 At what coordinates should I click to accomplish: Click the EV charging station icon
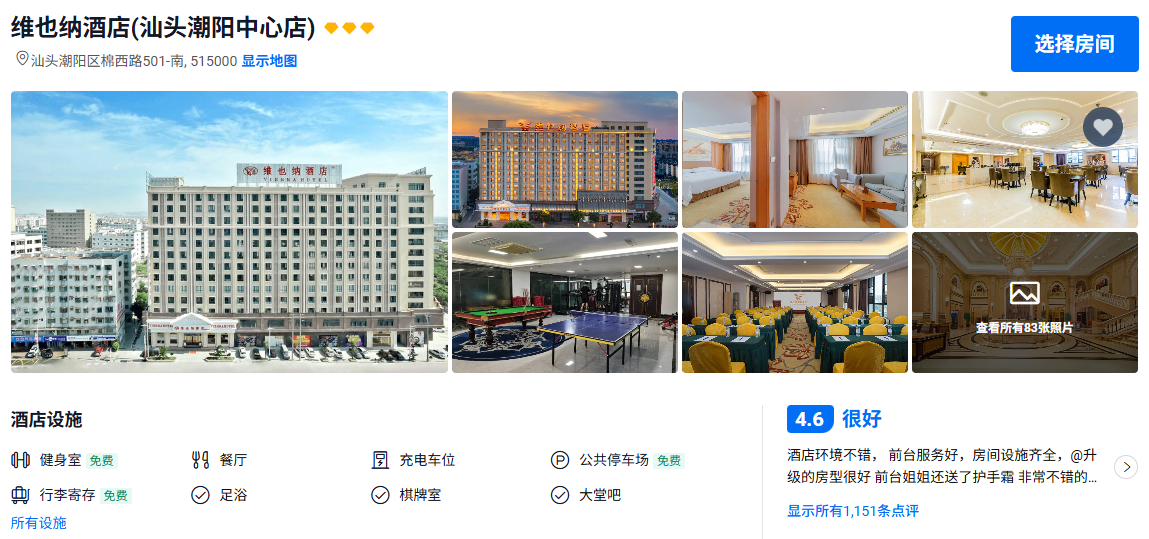(x=380, y=461)
